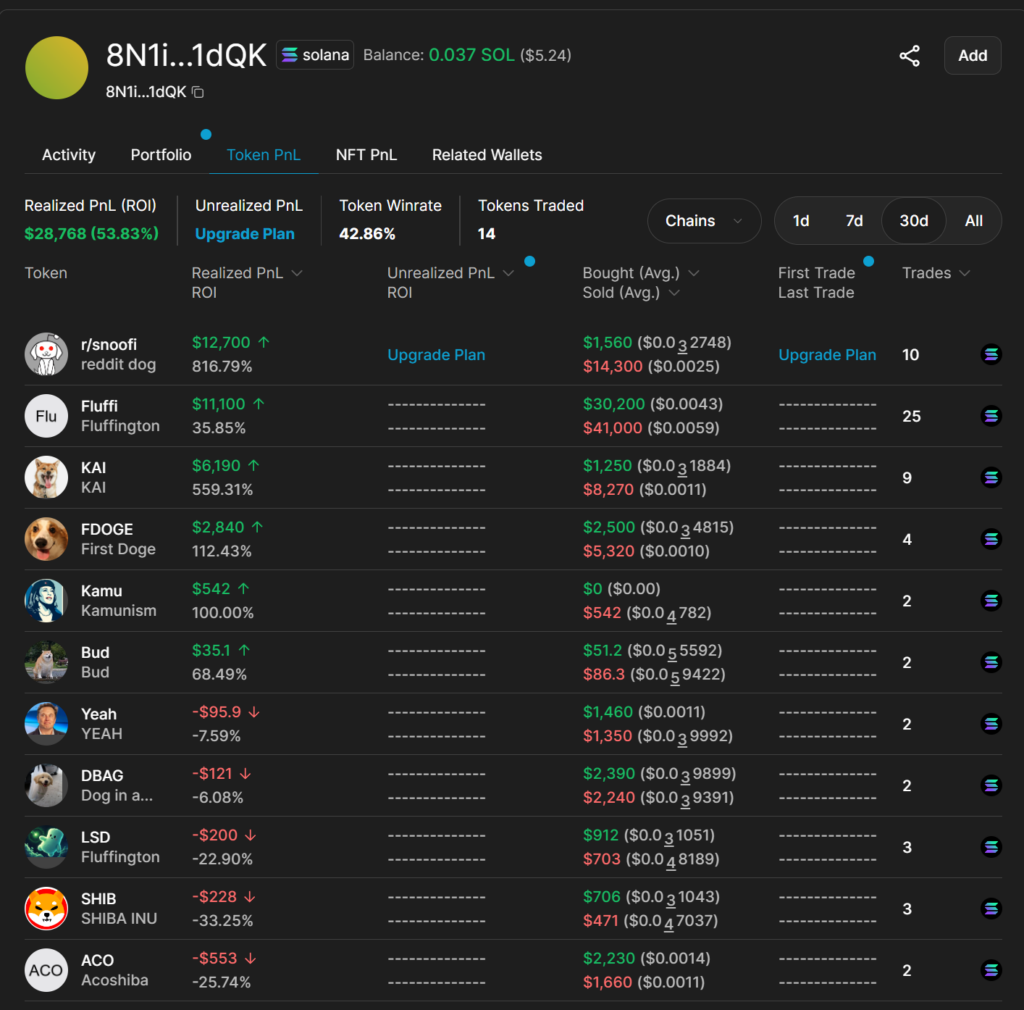This screenshot has width=1024, height=1010.
Task: Click the LSD token ghost icon
Action: [46, 847]
